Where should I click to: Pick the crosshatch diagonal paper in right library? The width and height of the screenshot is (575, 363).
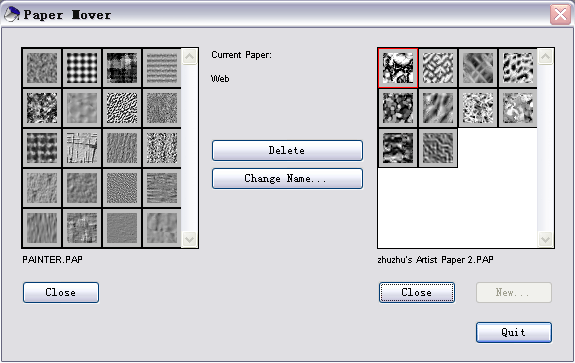pyautogui.click(x=478, y=68)
